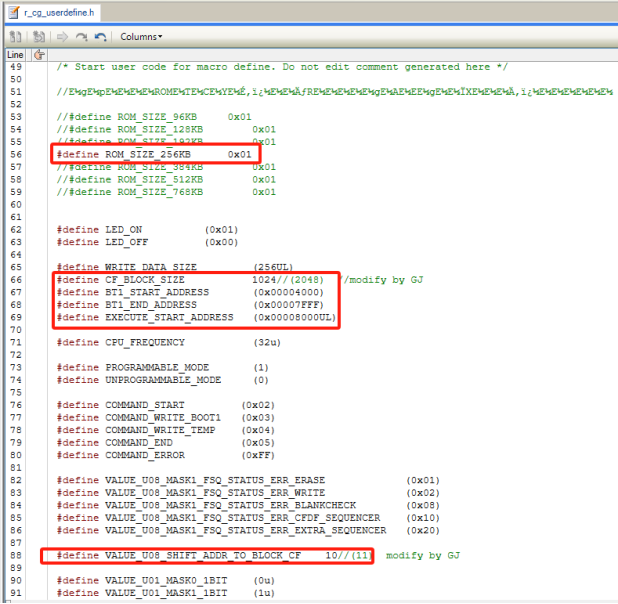
Task: Click the value (0x00008000UL)
Action: point(295,317)
